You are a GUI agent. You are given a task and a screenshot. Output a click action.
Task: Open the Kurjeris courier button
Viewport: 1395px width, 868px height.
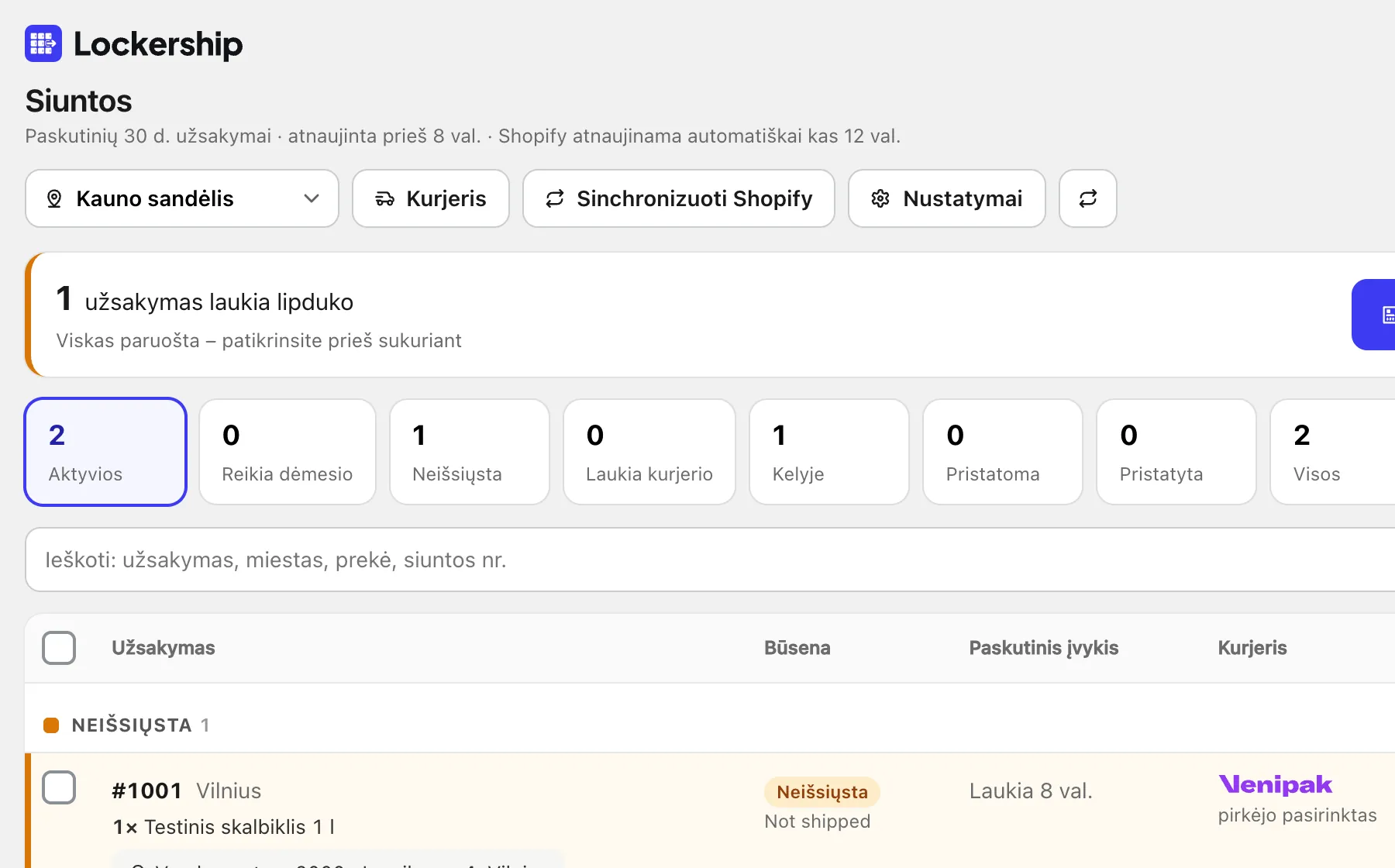point(431,198)
